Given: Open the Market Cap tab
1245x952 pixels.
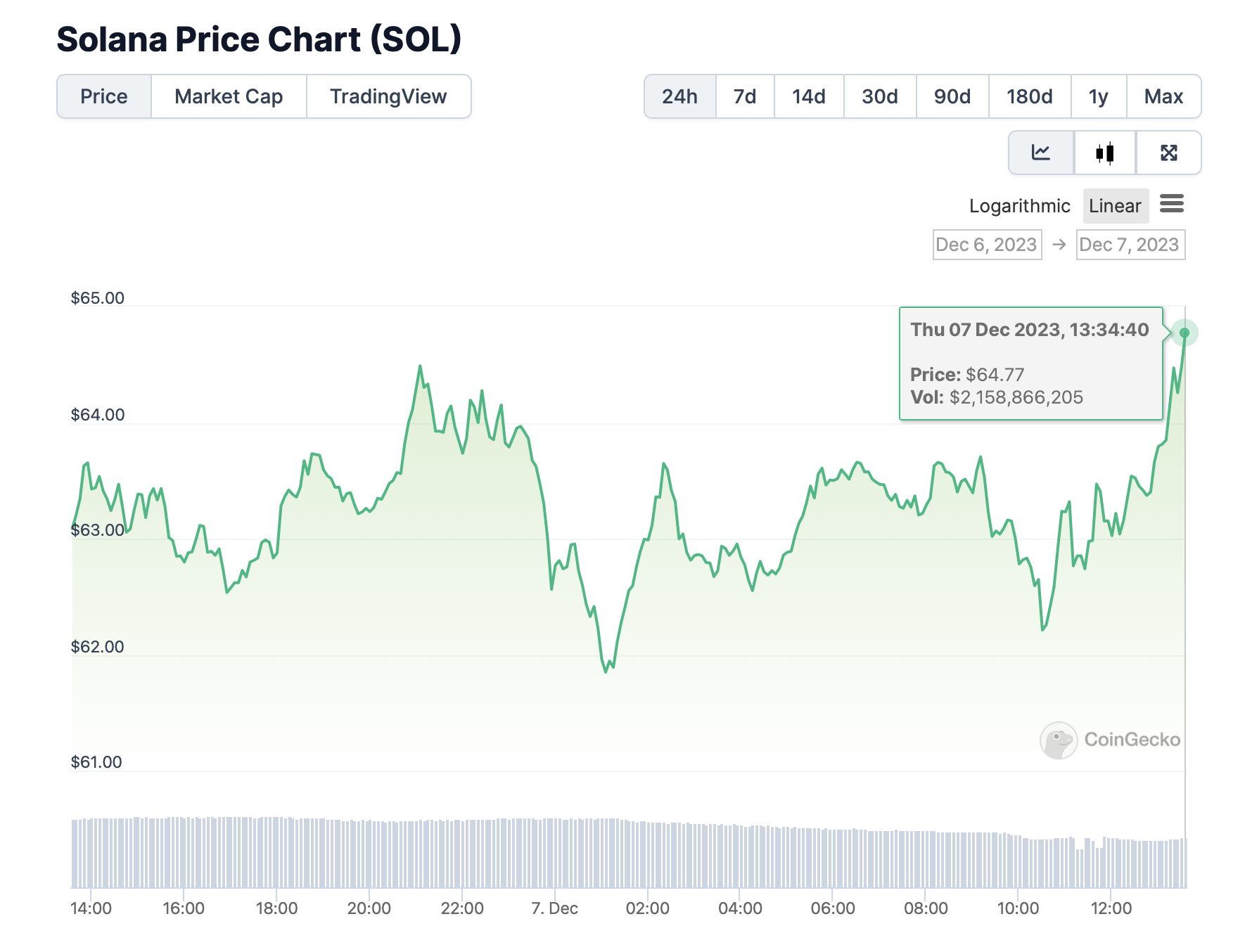Looking at the screenshot, I should coord(229,96).
